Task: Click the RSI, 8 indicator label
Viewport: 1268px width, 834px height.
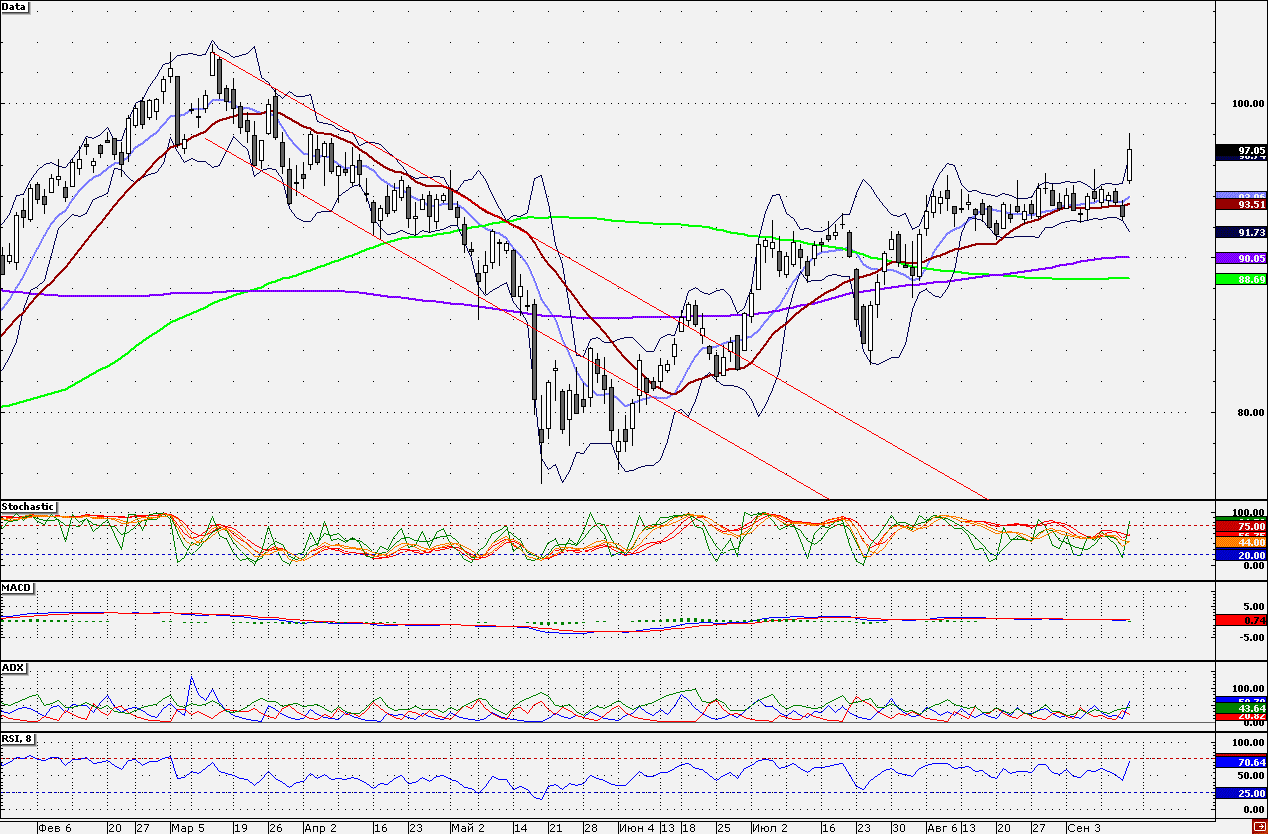Action: click(x=18, y=739)
